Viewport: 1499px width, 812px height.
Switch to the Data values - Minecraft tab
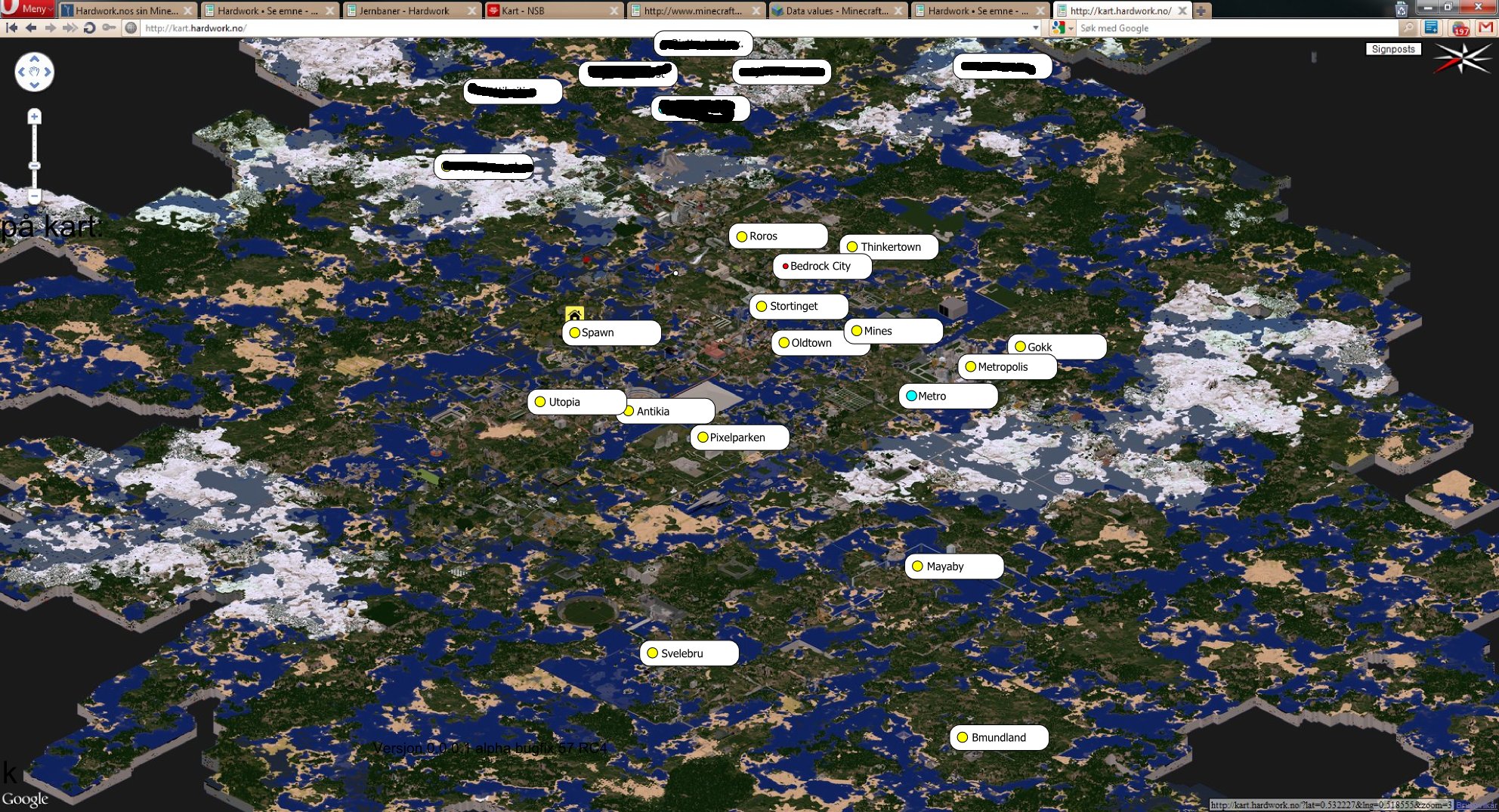click(x=837, y=11)
